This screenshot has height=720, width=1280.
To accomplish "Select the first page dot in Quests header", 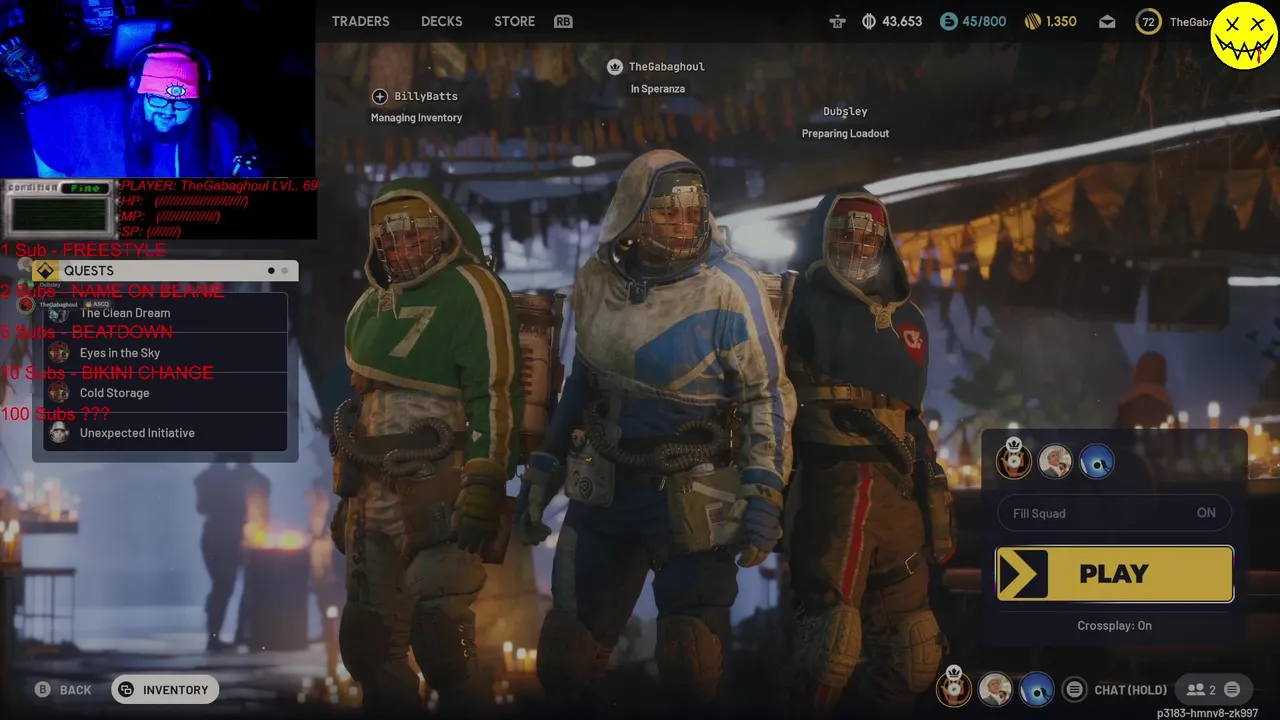I will tap(271, 270).
